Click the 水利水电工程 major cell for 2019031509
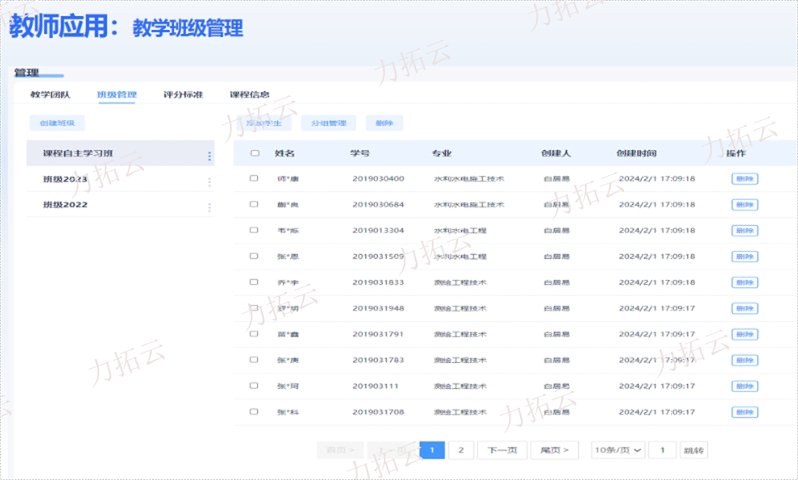798x480 pixels. coord(460,257)
